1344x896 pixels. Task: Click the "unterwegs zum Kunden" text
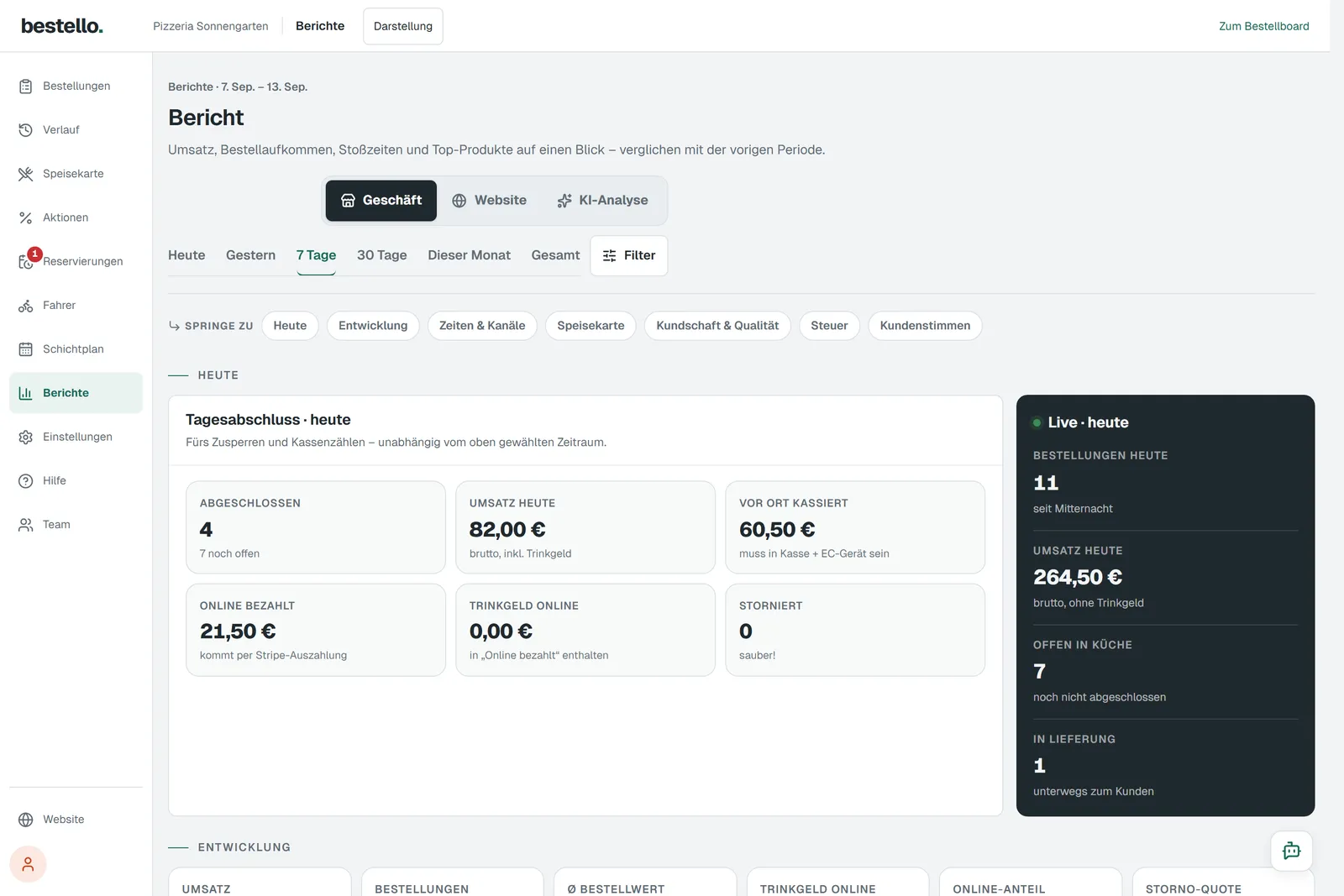point(1094,792)
